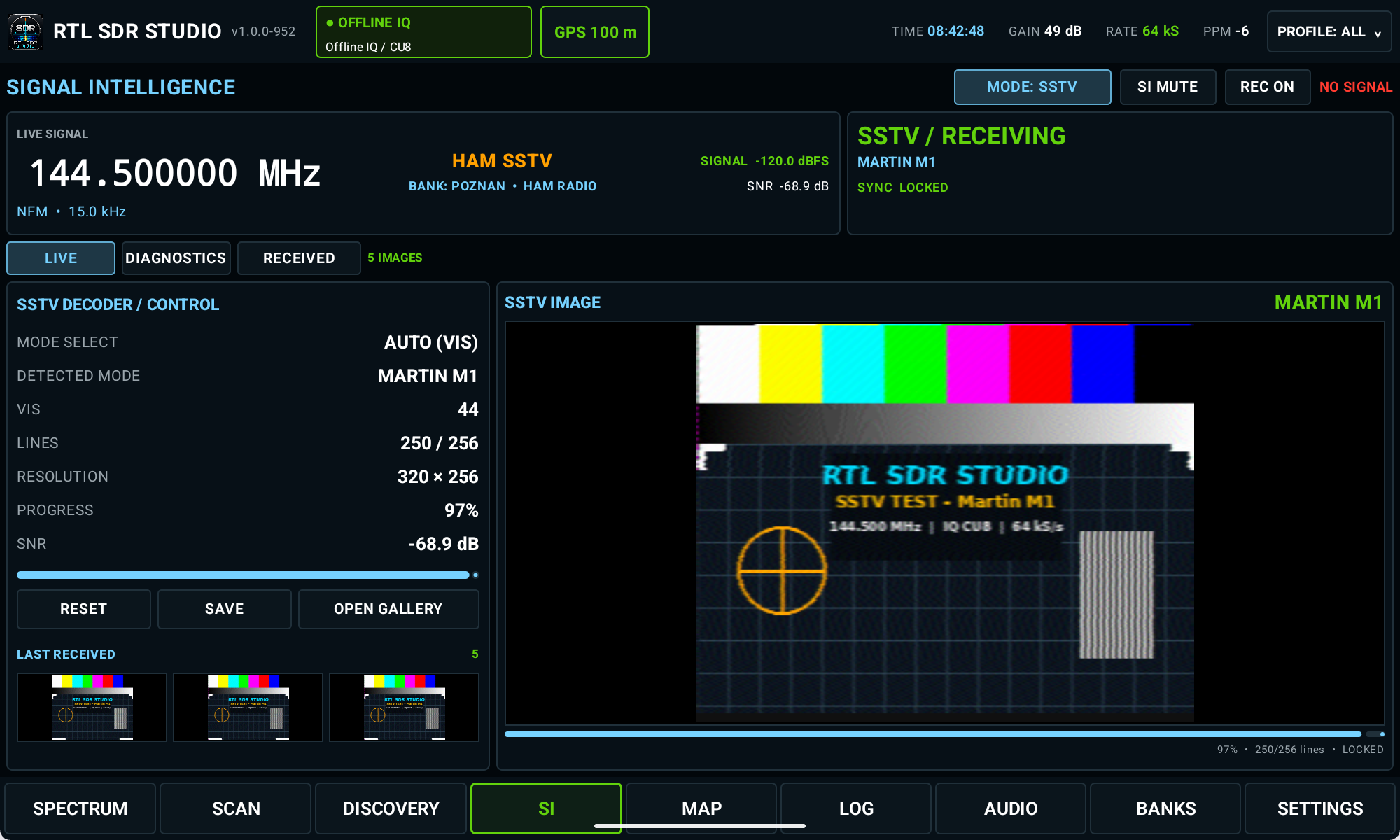Click the NO SIGNAL status indicator
The image size is (1400, 840).
pos(1355,87)
